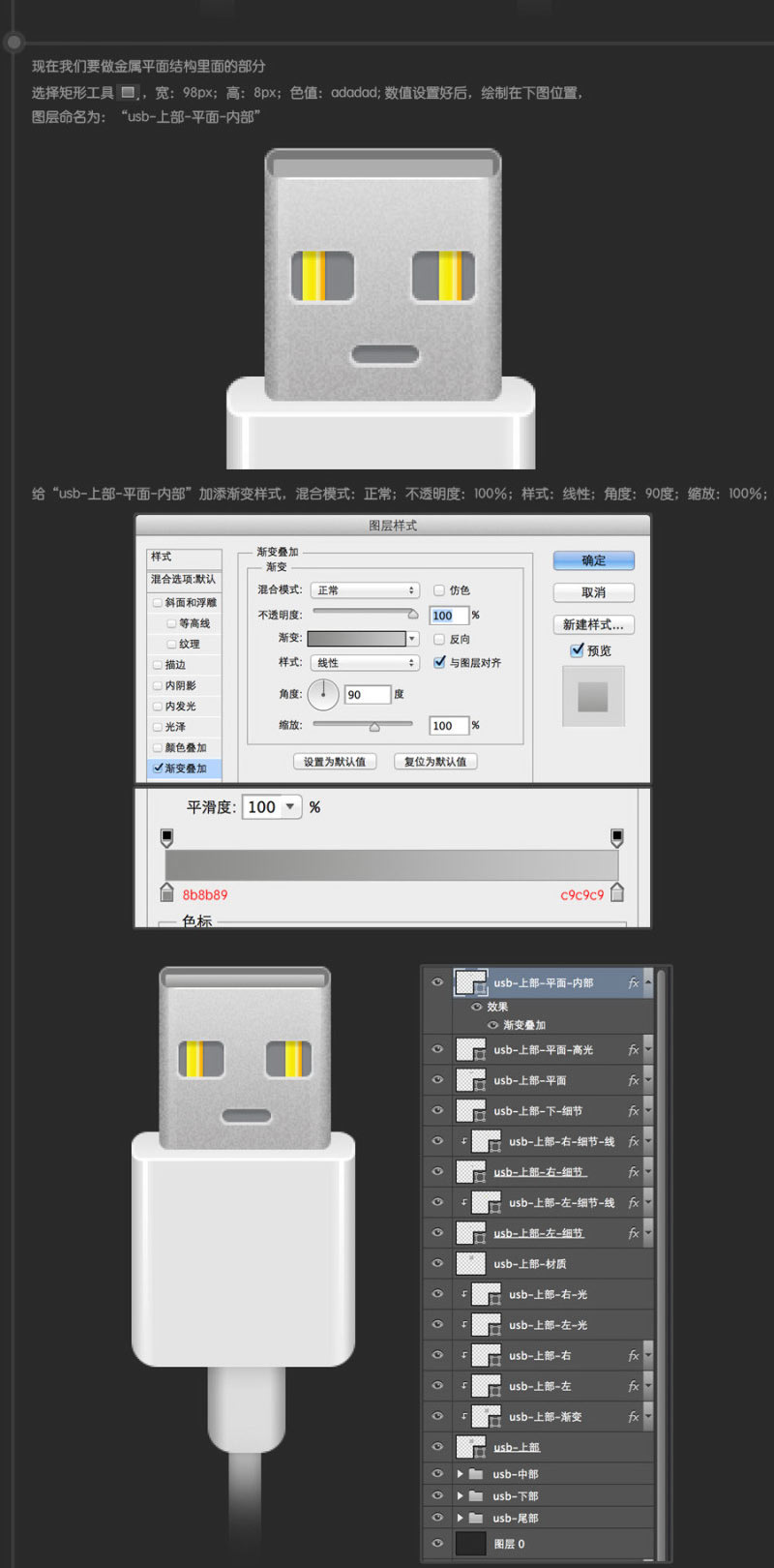Uncheck the 渐变叠加 style checkbox
The height and width of the screenshot is (1568, 774).
(x=158, y=768)
